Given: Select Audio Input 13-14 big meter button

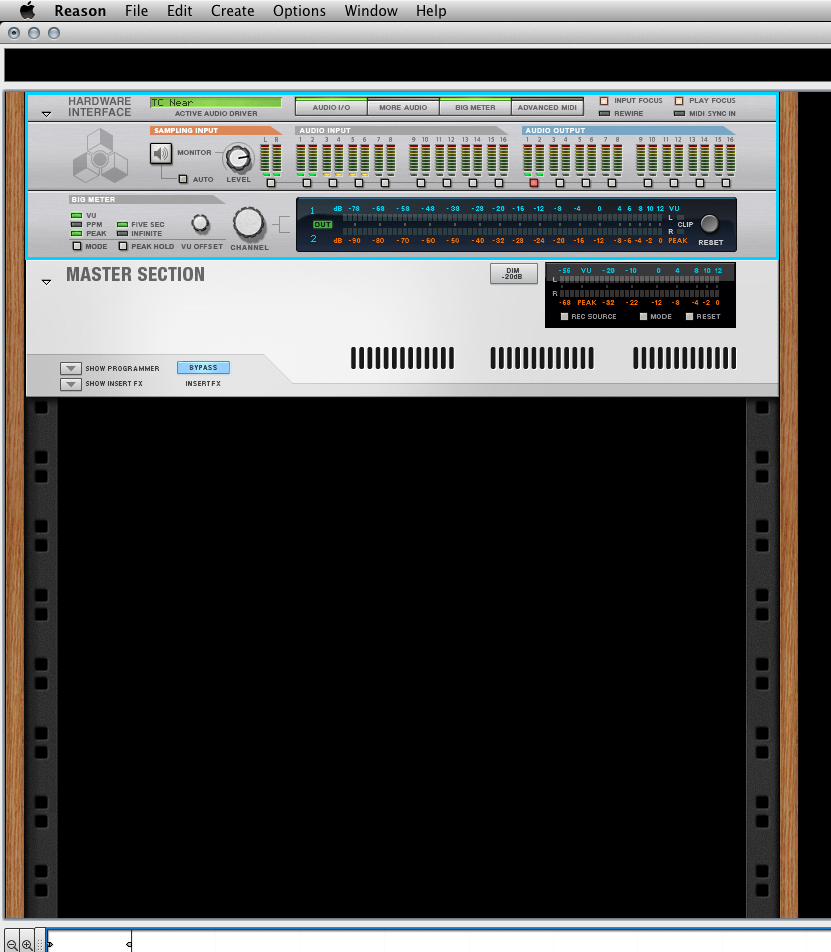Looking at the screenshot, I should 473,183.
